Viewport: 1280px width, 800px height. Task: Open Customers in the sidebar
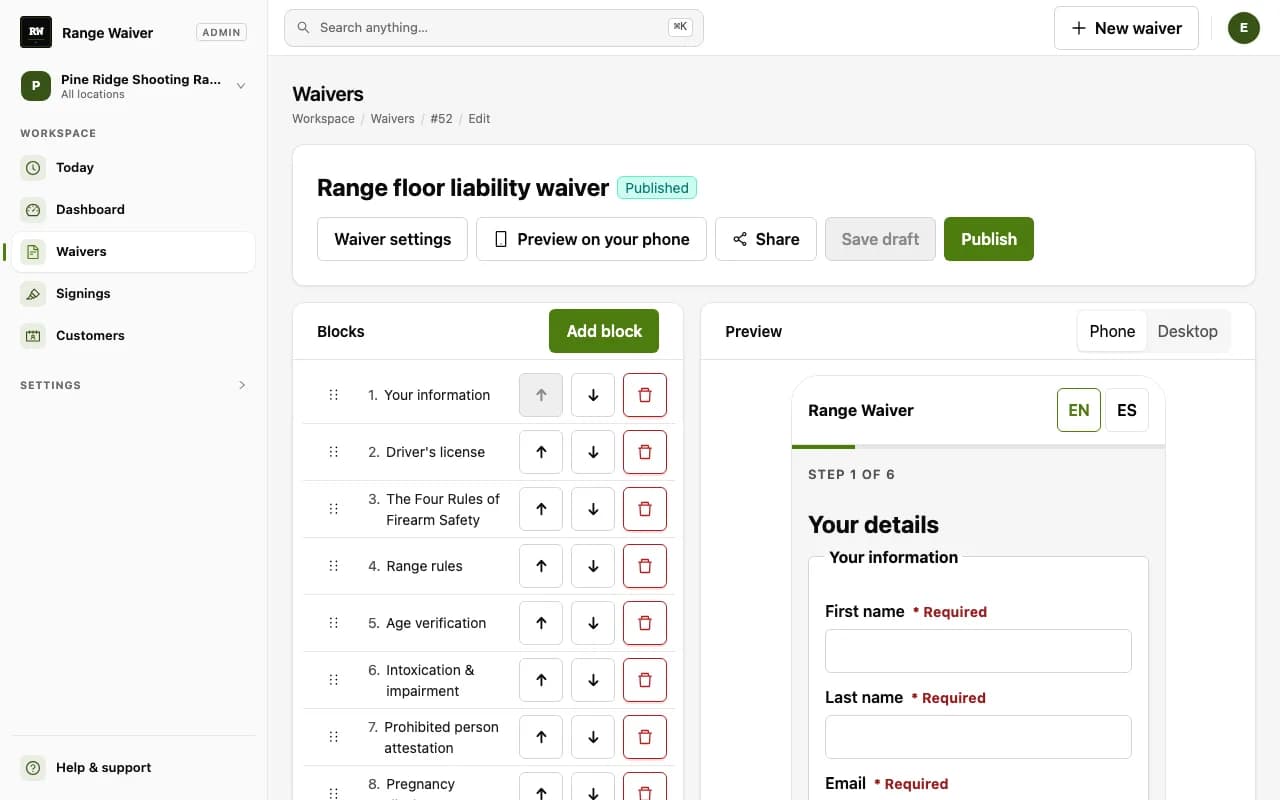click(134, 336)
